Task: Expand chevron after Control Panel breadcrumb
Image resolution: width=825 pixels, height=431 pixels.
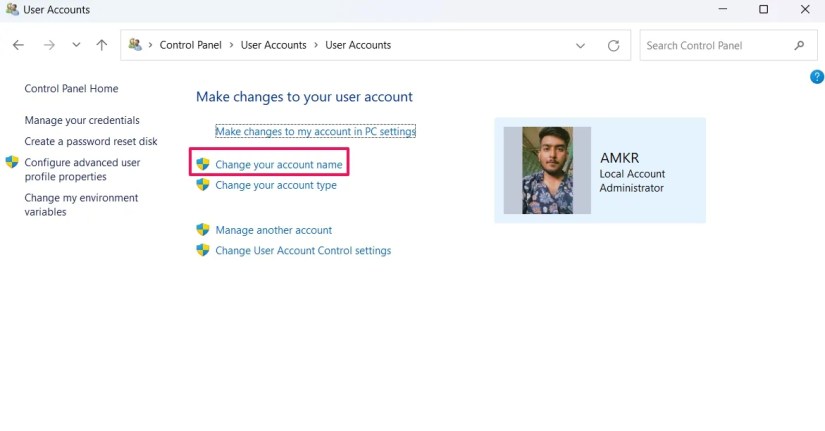Action: point(231,45)
